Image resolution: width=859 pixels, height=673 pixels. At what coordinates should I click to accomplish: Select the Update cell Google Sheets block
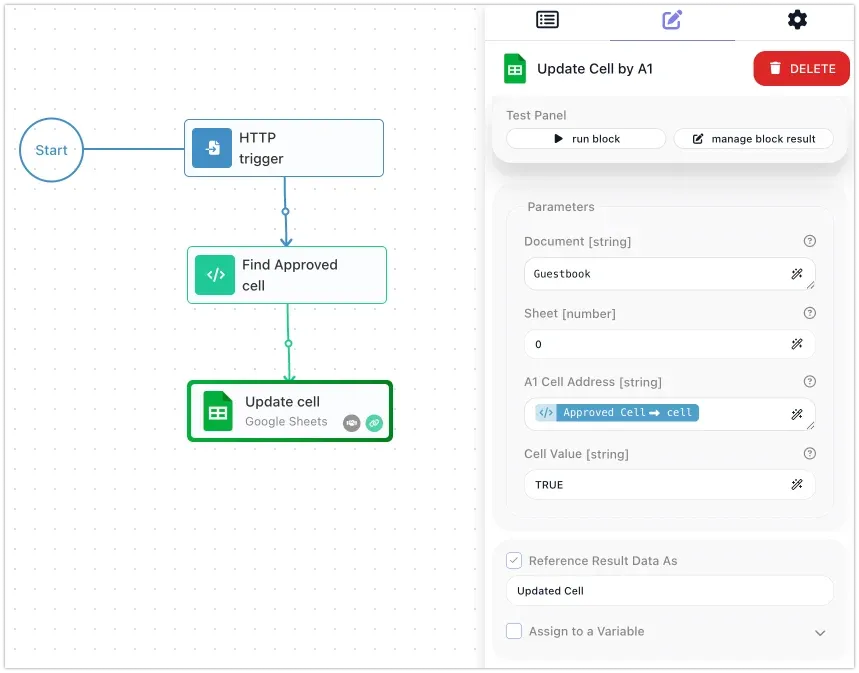290,411
